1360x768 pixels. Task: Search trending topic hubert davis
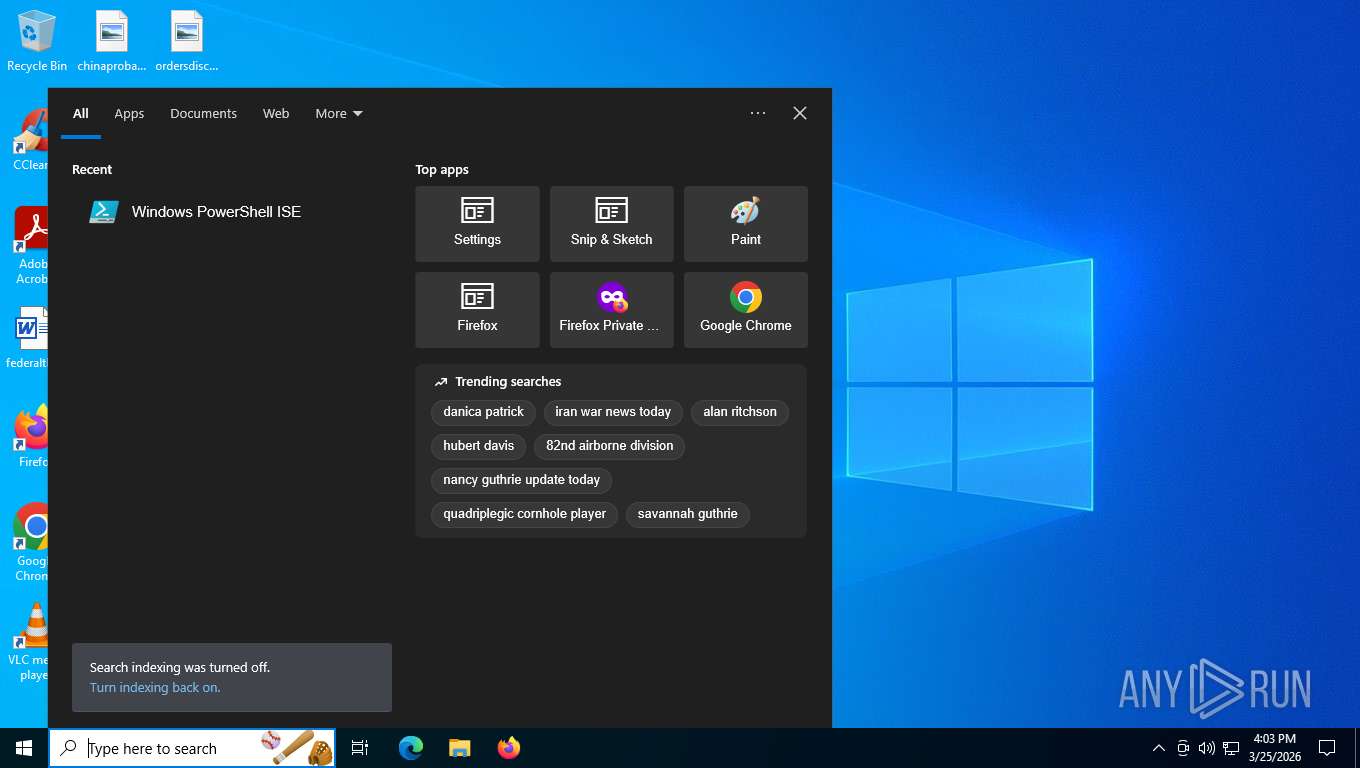coord(478,446)
